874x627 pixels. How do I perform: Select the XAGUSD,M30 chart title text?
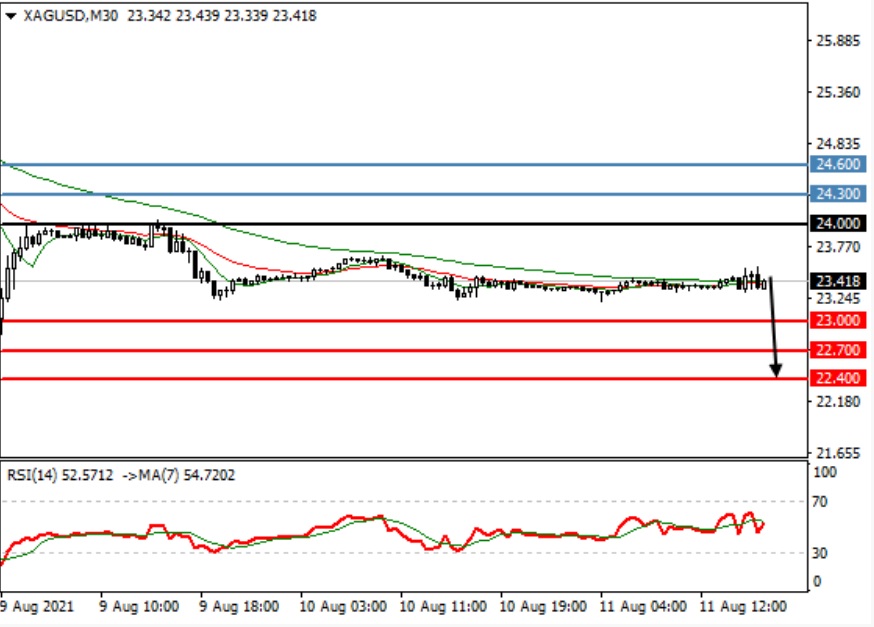coord(71,16)
